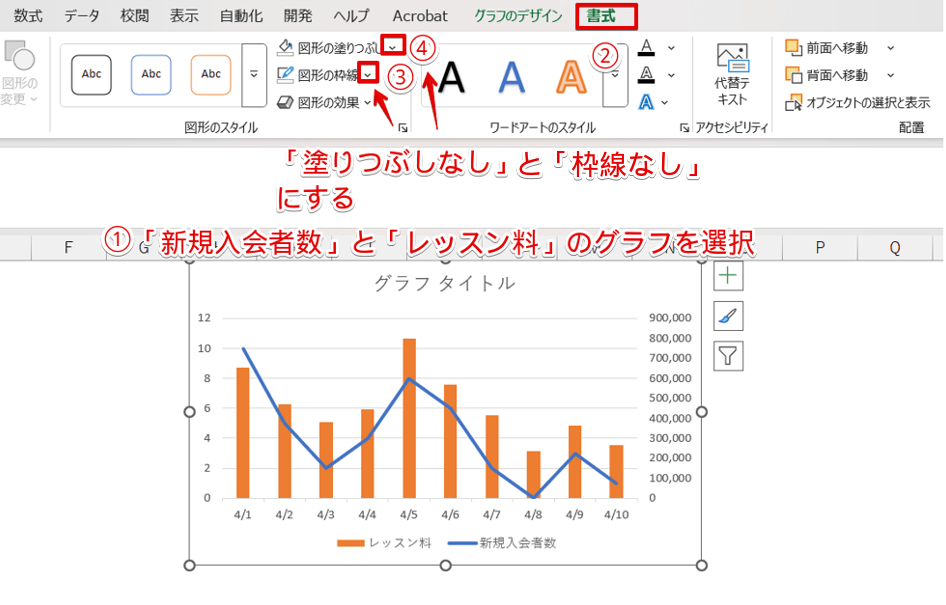Click the Chart Filters funnel icon
The height and width of the screenshot is (605, 946).
[728, 355]
